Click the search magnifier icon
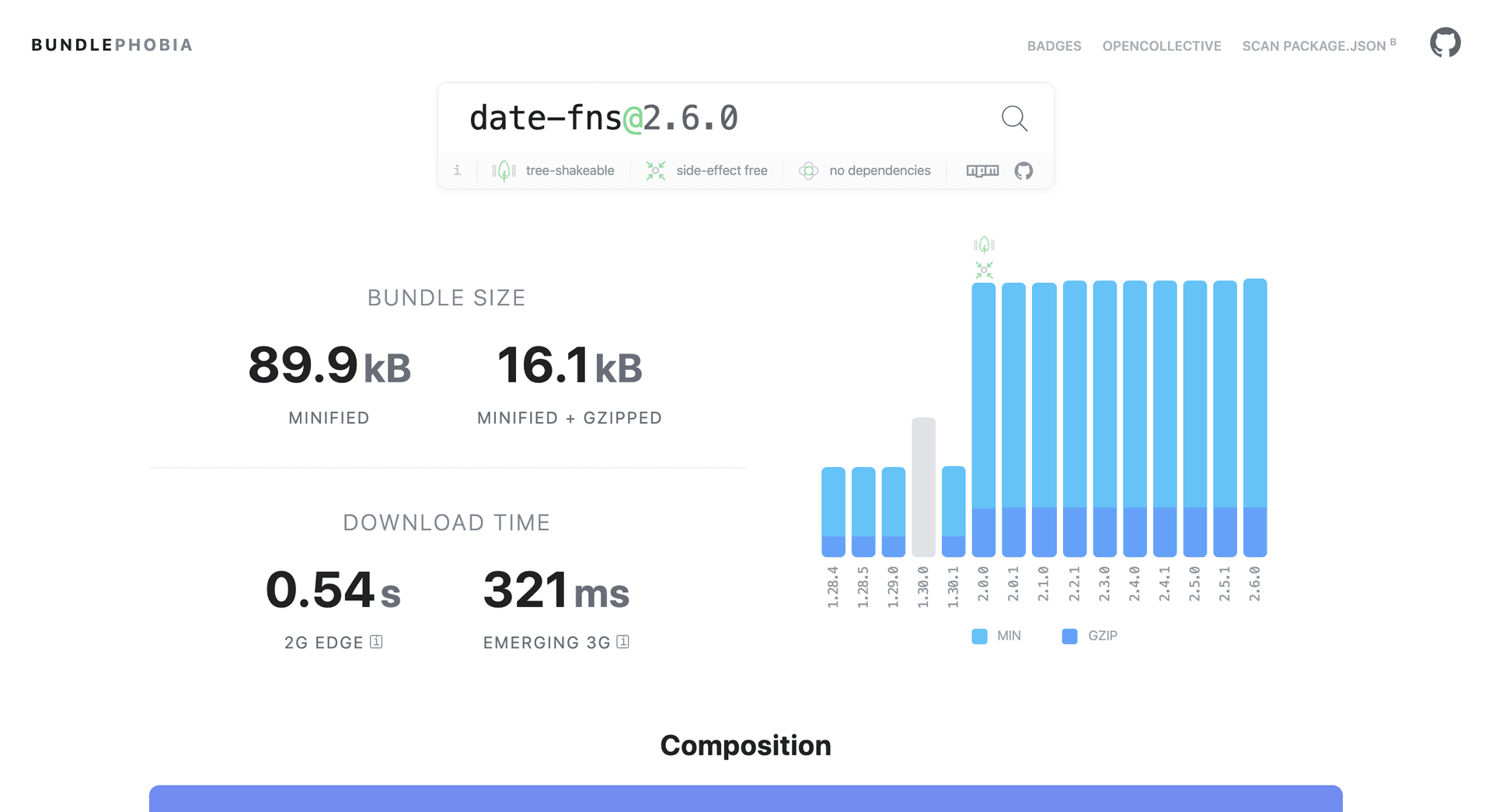Viewport: 1492px width, 812px height. click(x=1014, y=118)
